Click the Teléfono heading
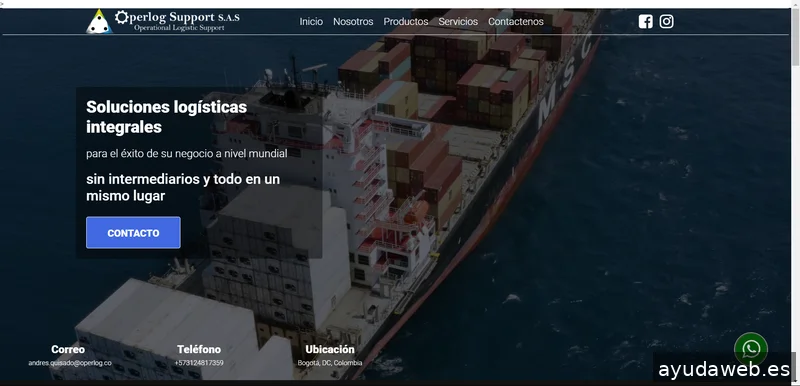The height and width of the screenshot is (386, 800). [199, 349]
